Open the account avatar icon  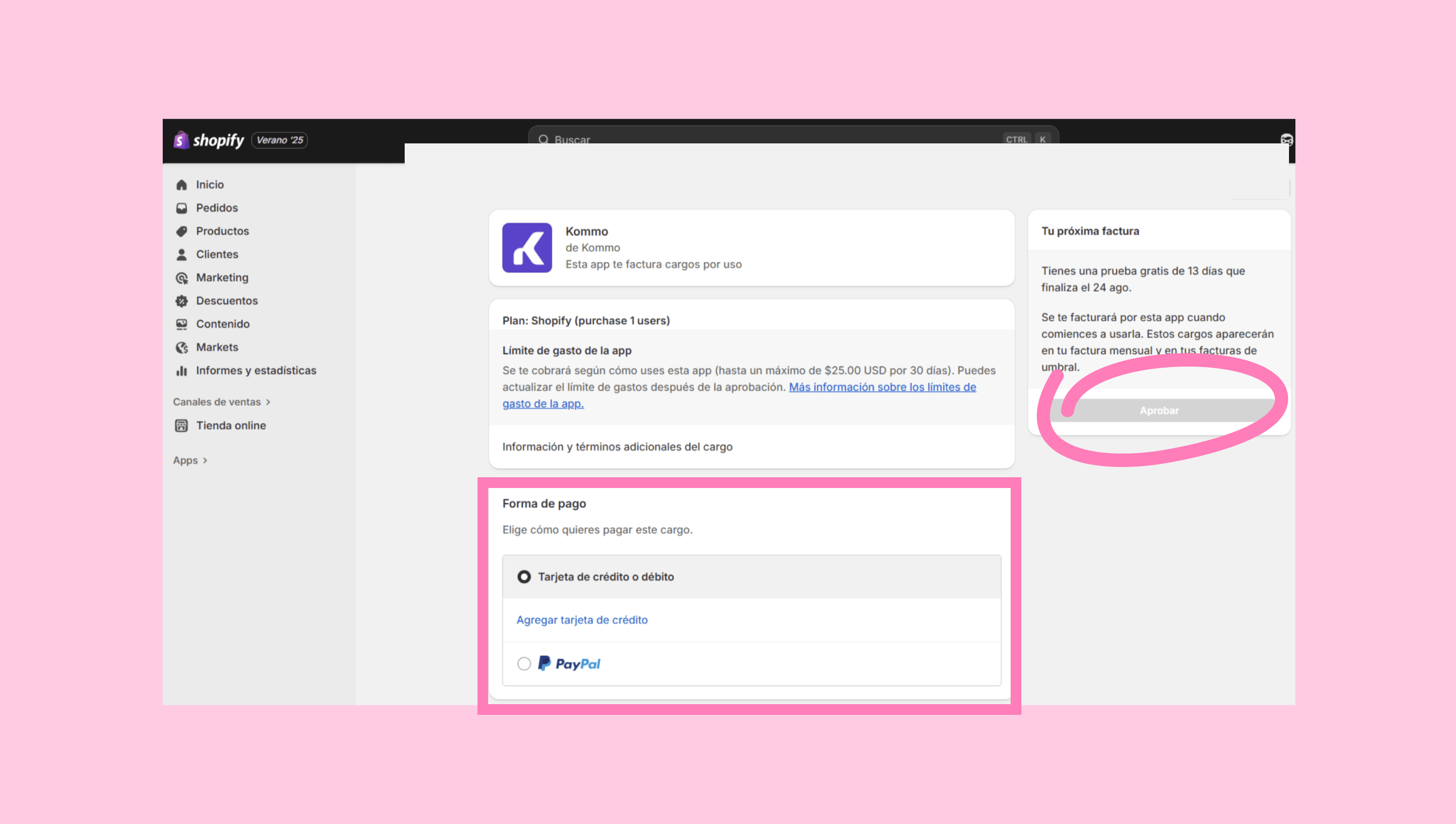pyautogui.click(x=1286, y=140)
